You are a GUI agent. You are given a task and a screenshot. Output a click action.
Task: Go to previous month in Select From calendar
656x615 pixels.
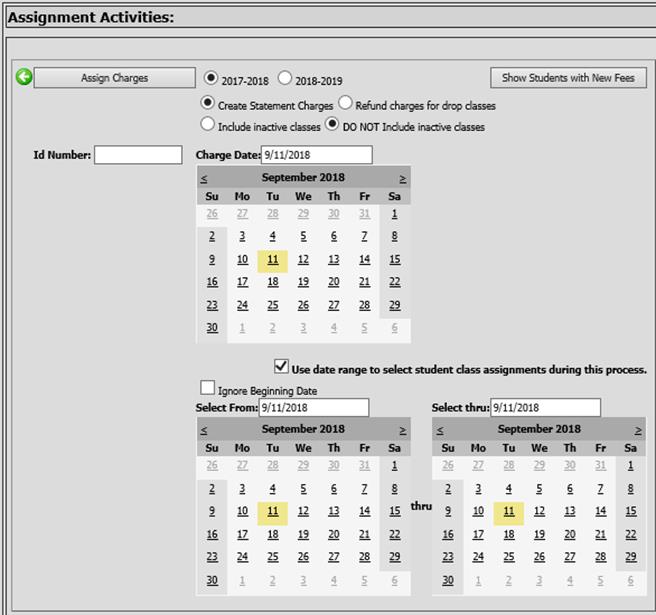coord(203,430)
